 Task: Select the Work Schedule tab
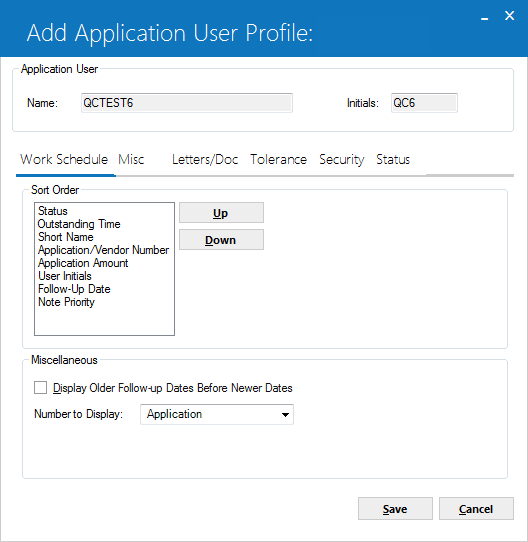(x=64, y=159)
